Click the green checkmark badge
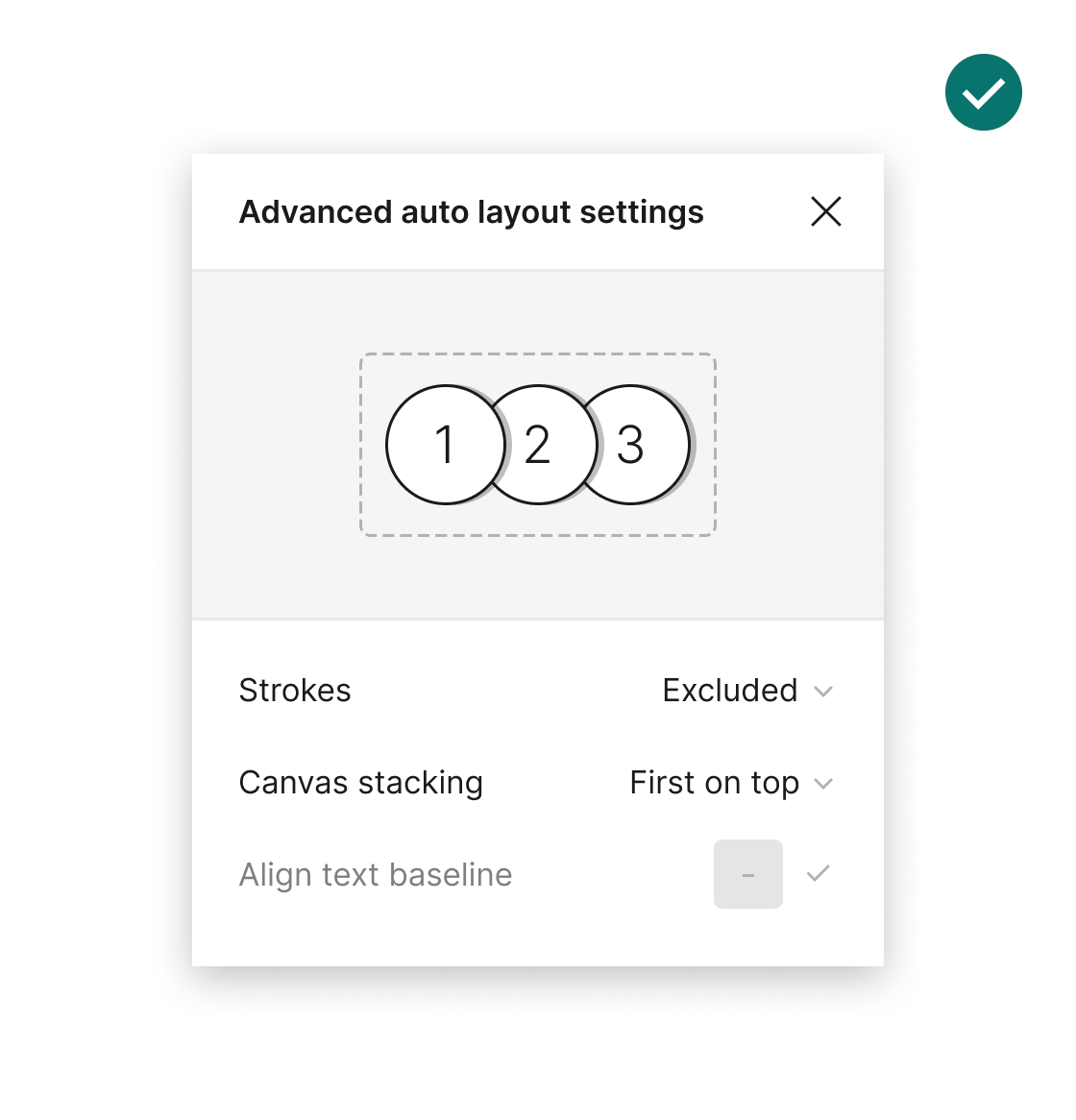The height and width of the screenshot is (1120, 1076). click(983, 92)
